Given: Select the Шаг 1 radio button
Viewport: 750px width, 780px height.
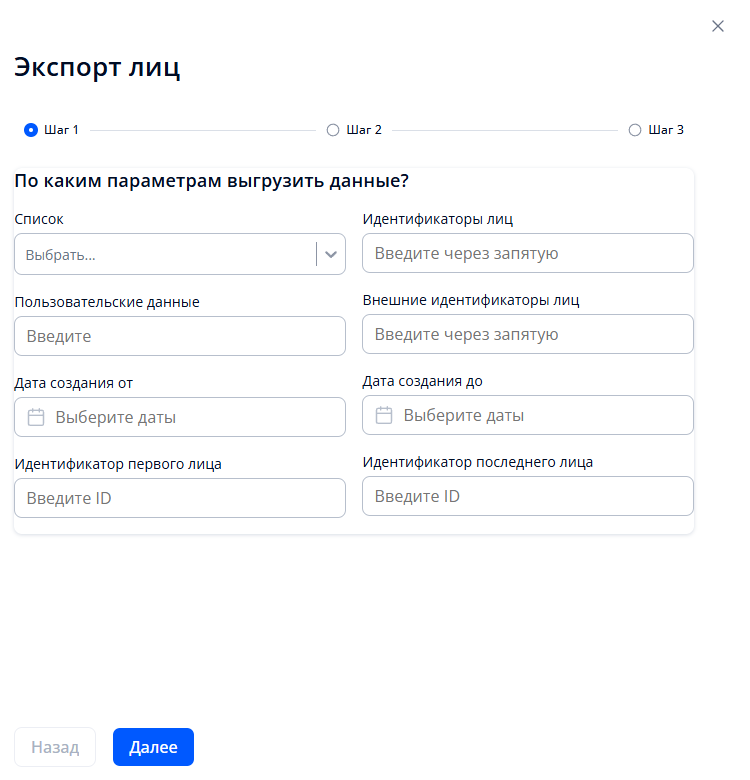Looking at the screenshot, I should pyautogui.click(x=31, y=130).
